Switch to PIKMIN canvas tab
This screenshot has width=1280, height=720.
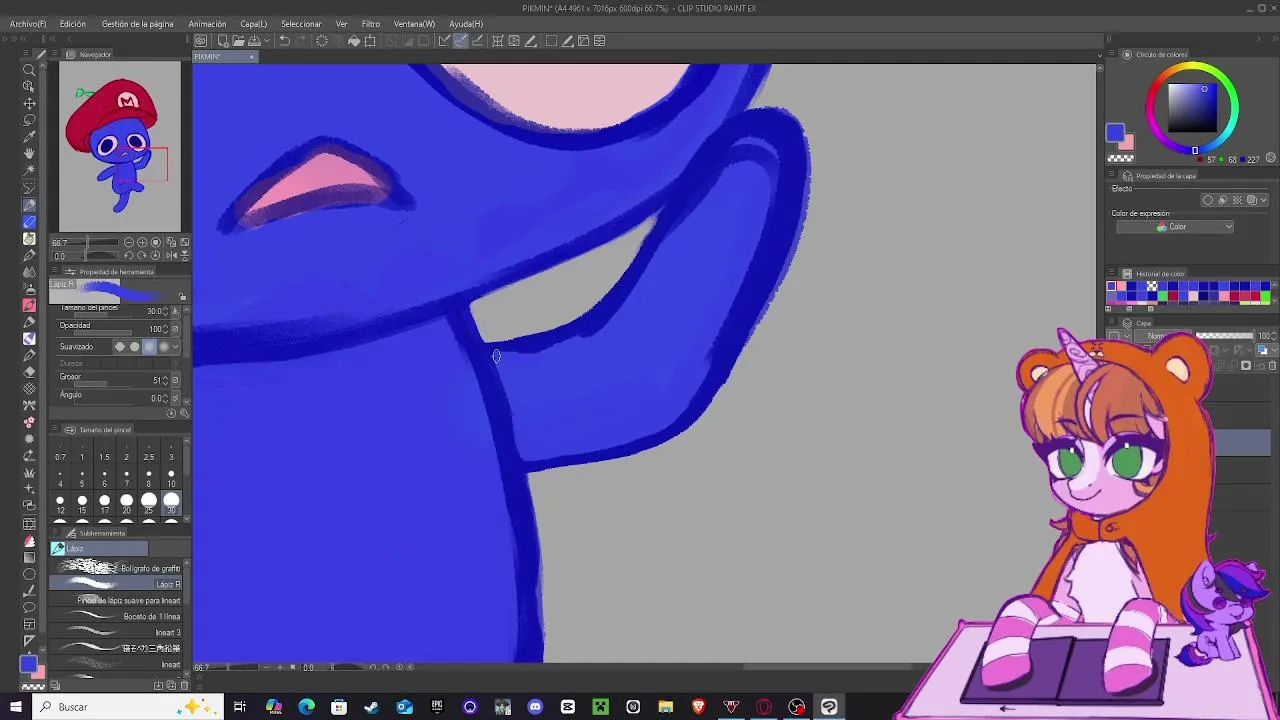pyautogui.click(x=225, y=57)
